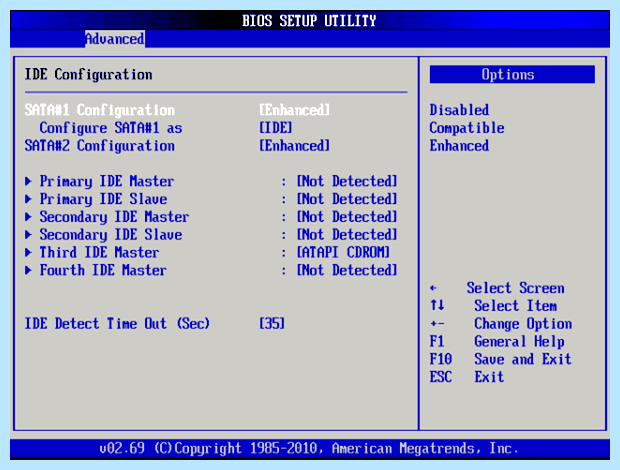Click Secondary IDE Master [Not Detected] value
The height and width of the screenshot is (470, 620).
[x=347, y=217]
